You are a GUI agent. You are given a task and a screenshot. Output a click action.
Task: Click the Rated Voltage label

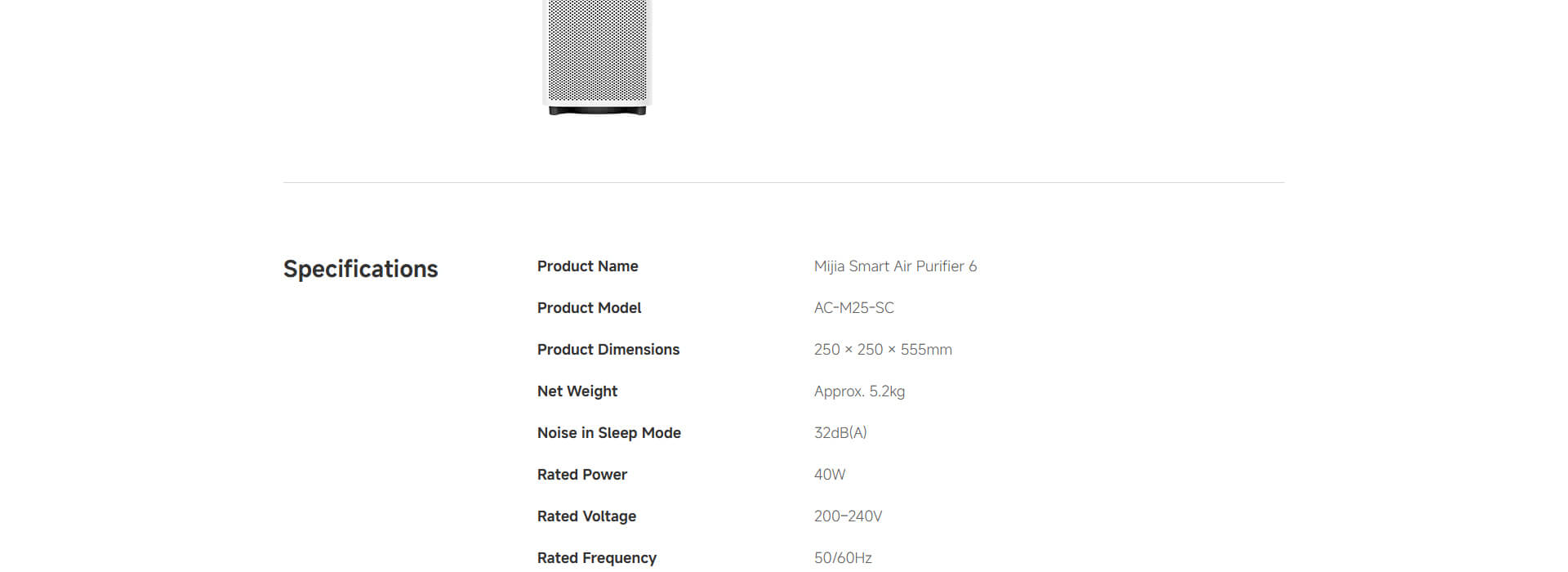tap(586, 516)
